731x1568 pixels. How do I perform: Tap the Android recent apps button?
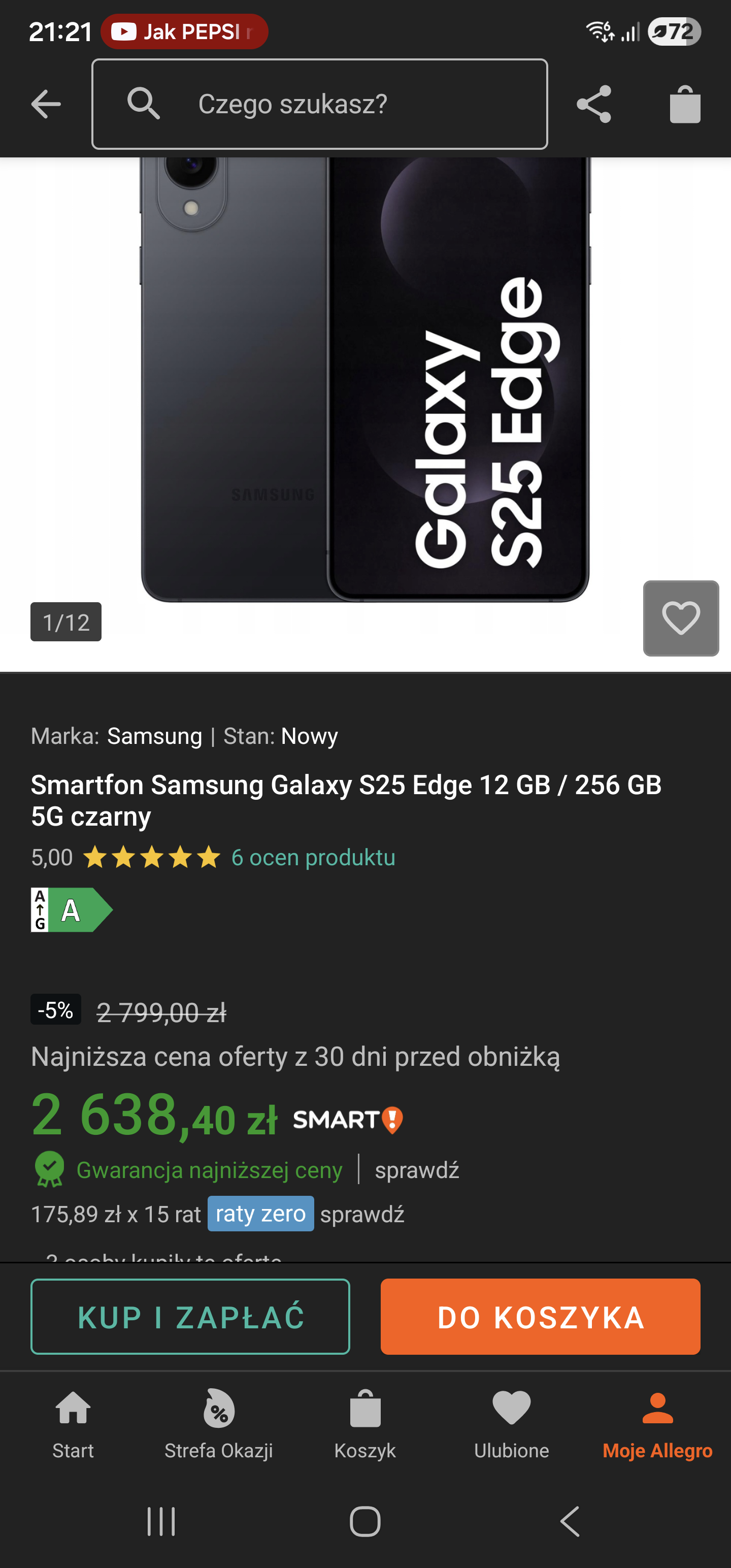click(x=161, y=1522)
